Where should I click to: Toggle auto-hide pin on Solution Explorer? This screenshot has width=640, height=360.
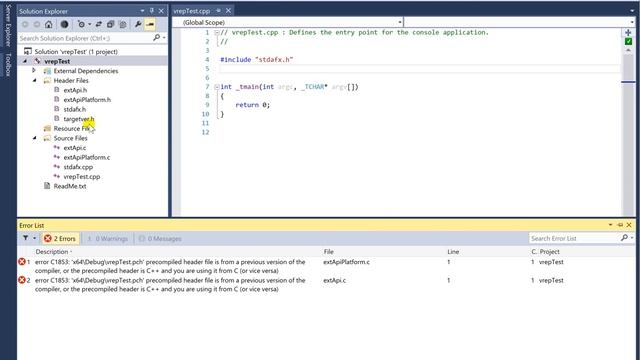[x=151, y=11]
